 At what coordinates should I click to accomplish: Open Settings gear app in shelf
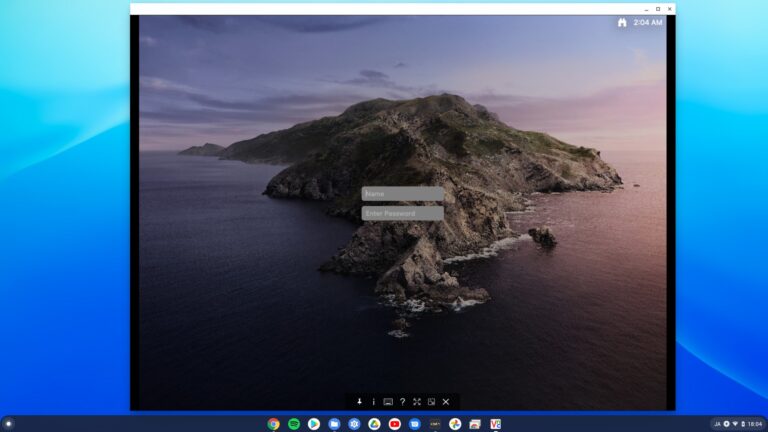(x=354, y=424)
